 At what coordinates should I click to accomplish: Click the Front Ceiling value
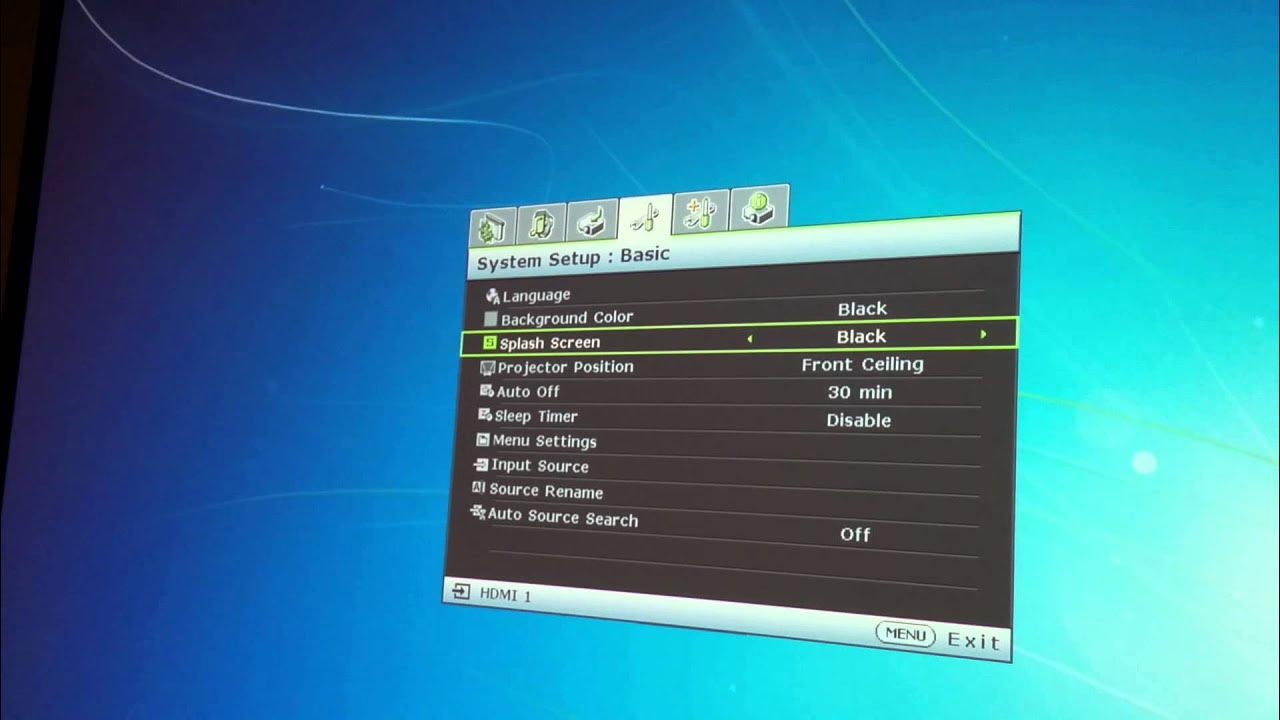point(862,365)
